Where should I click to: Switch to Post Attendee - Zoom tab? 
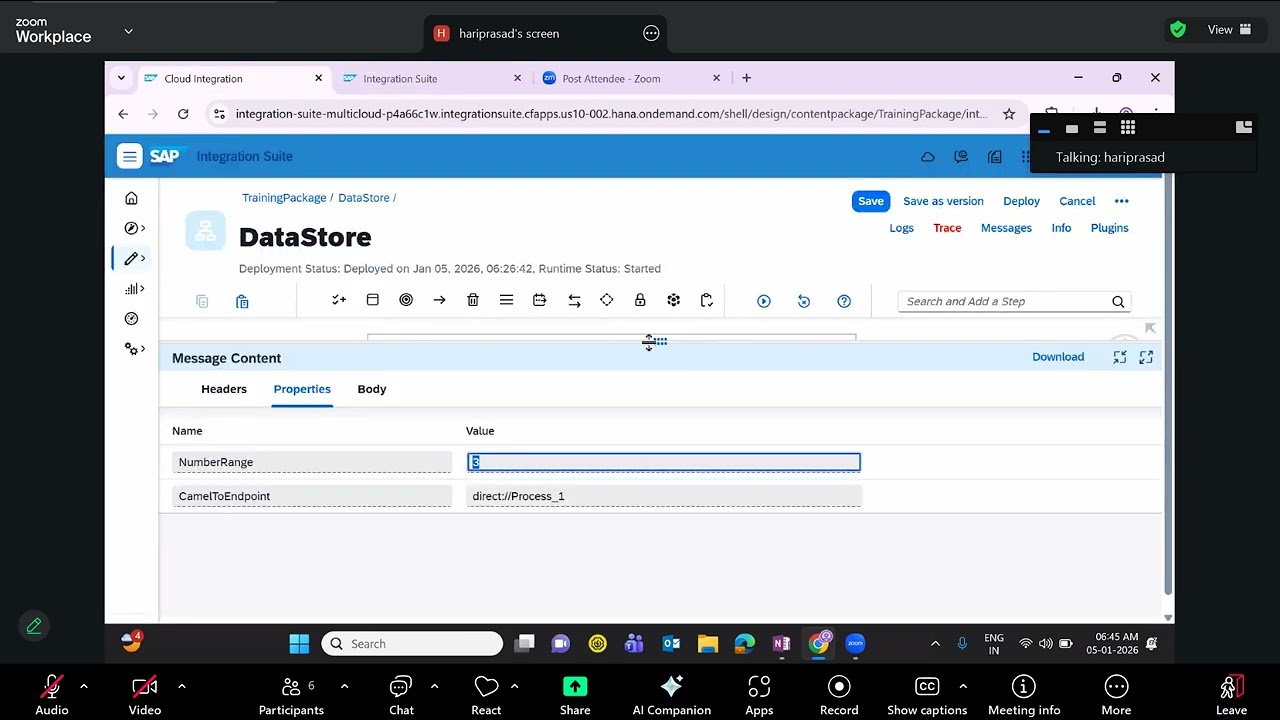(631, 78)
